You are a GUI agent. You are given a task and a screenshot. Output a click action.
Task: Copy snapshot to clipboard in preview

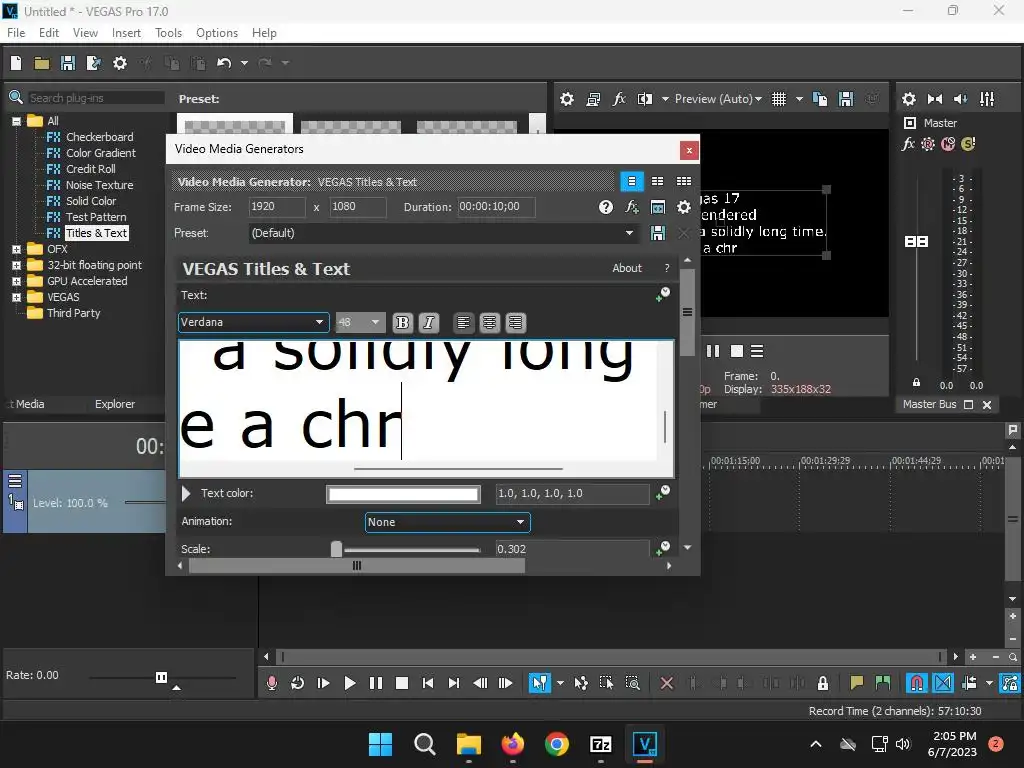pos(820,99)
